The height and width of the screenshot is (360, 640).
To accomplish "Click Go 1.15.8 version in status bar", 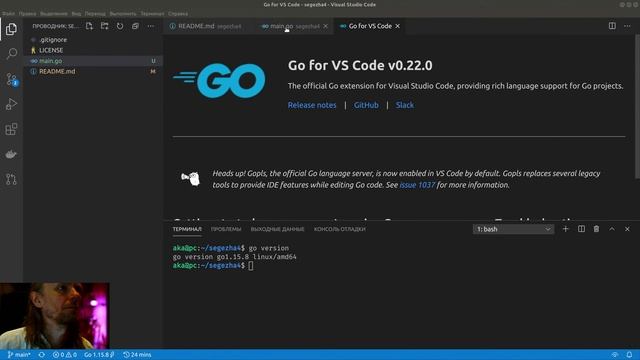I will (99, 355).
